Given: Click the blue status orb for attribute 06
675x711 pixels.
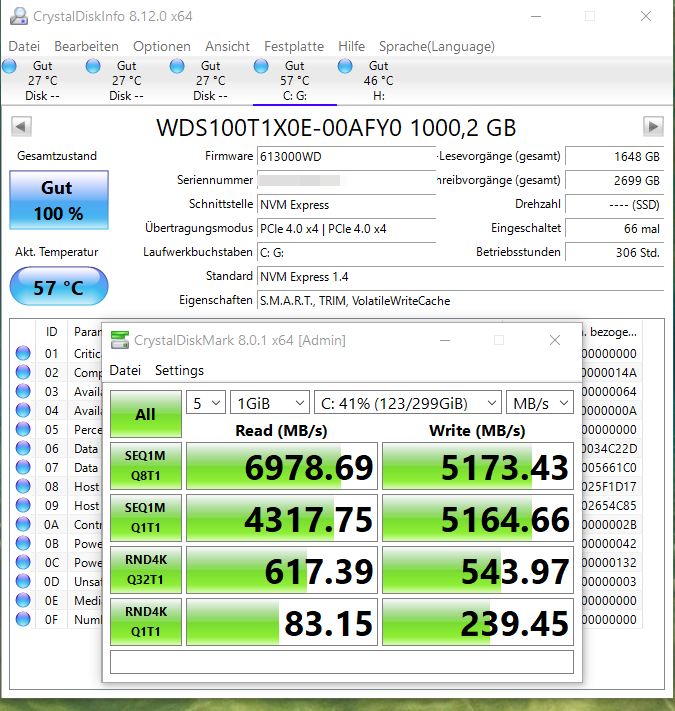Looking at the screenshot, I should point(23,448).
